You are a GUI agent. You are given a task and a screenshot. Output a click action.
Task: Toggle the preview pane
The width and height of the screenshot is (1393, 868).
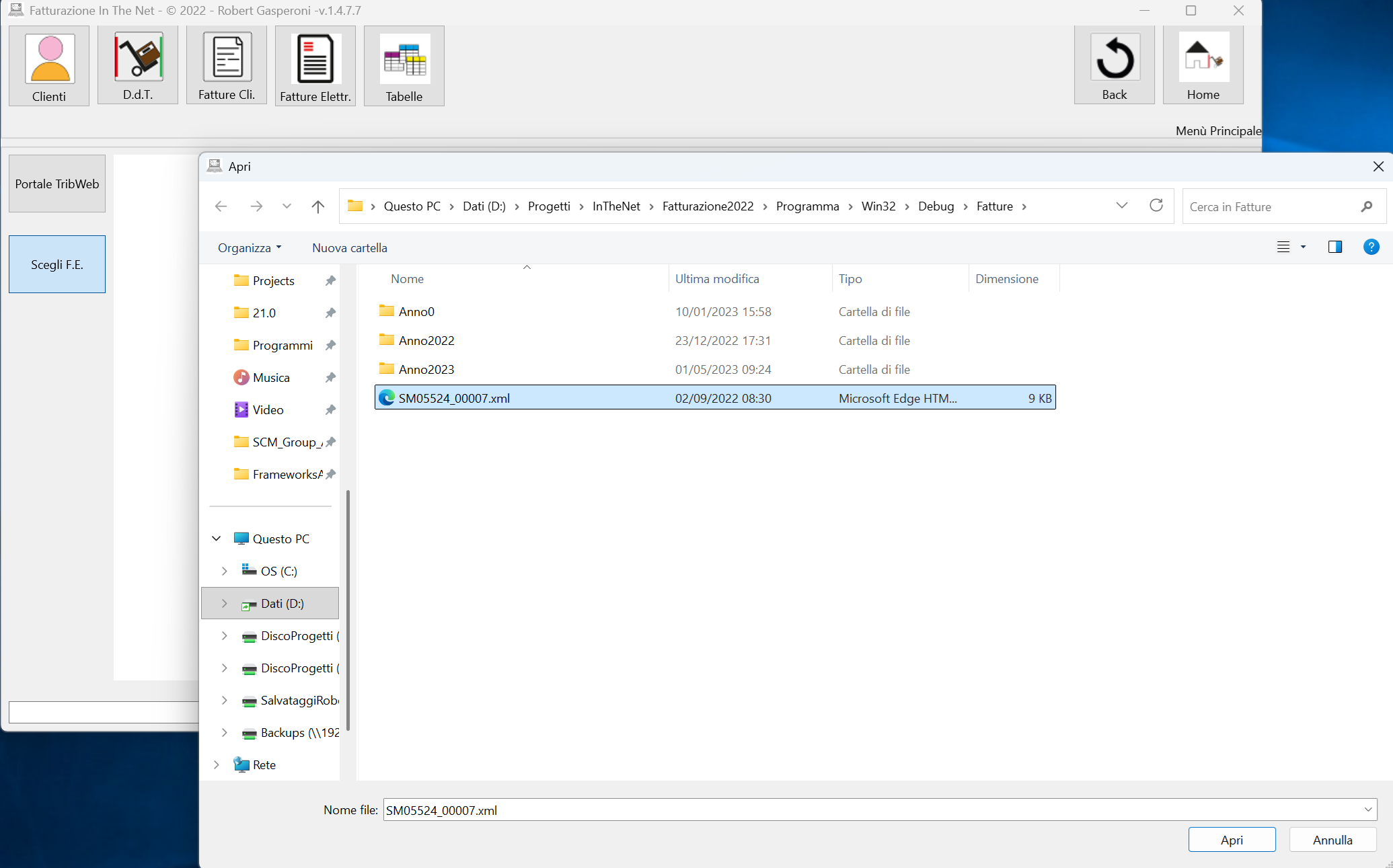click(x=1335, y=247)
